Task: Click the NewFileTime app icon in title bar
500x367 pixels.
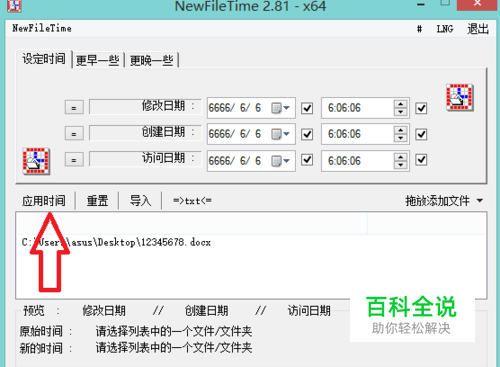Action: (14, 6)
